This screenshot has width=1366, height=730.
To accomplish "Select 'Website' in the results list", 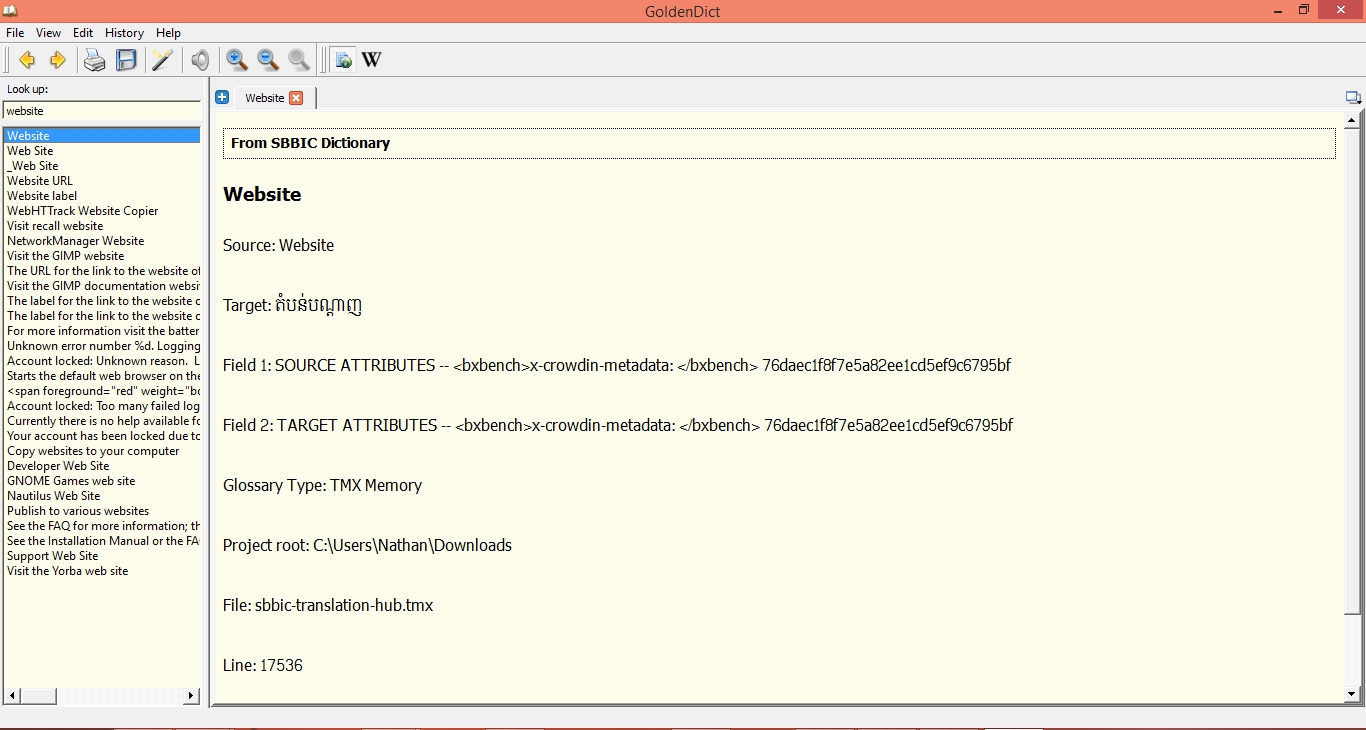I will coord(102,136).
